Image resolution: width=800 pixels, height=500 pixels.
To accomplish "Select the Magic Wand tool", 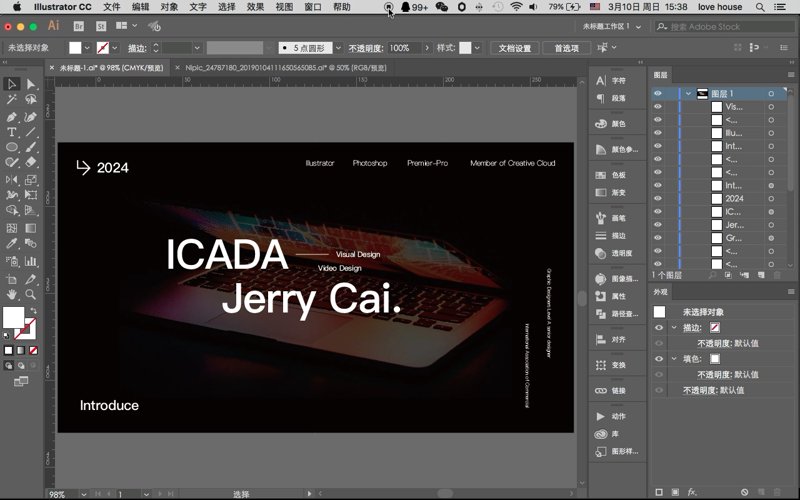I will 12,99.
